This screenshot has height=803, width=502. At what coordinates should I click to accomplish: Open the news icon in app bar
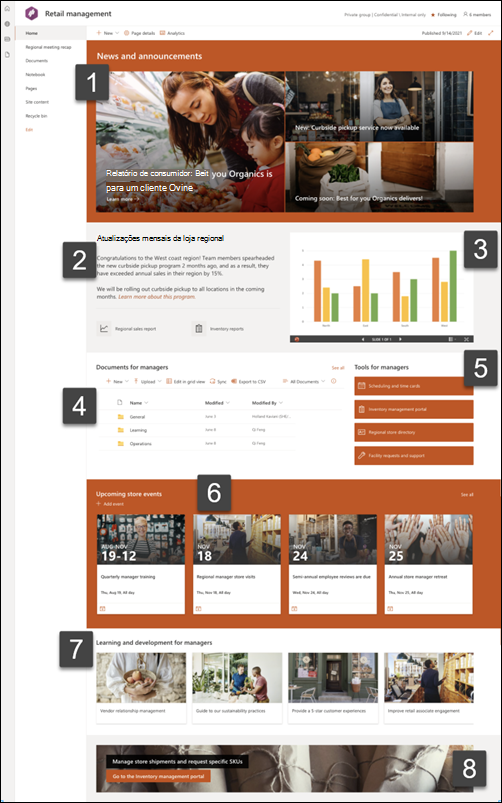coord(7,39)
